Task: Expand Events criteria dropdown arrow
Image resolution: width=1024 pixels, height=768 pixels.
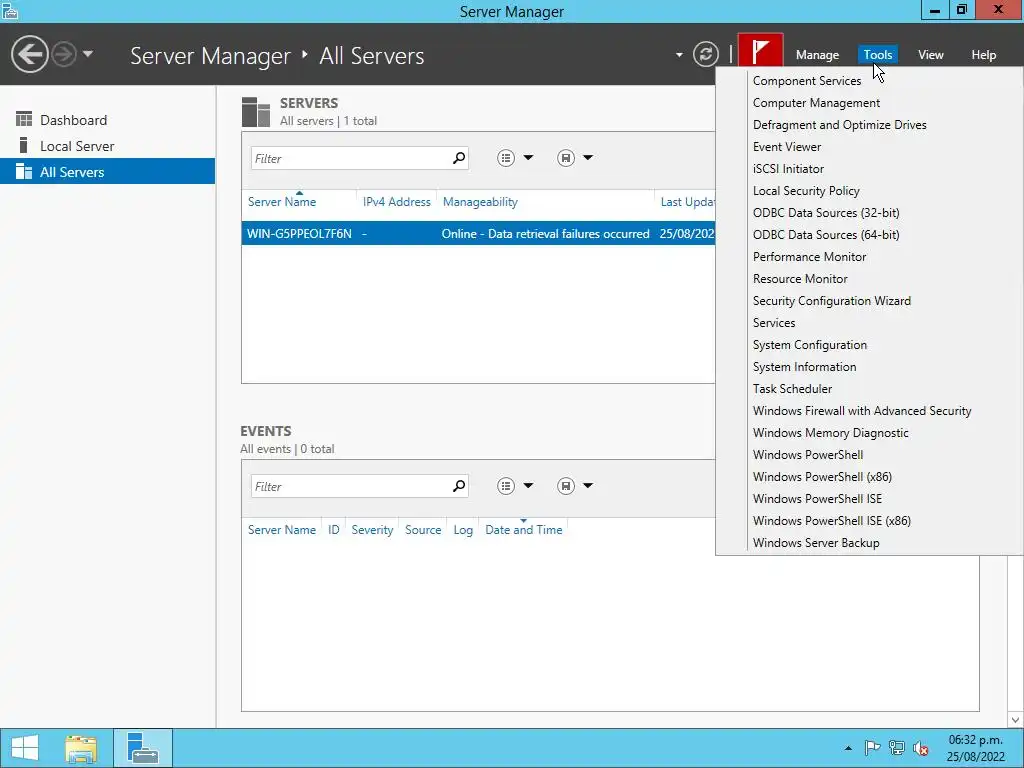Action: pyautogui.click(x=528, y=485)
